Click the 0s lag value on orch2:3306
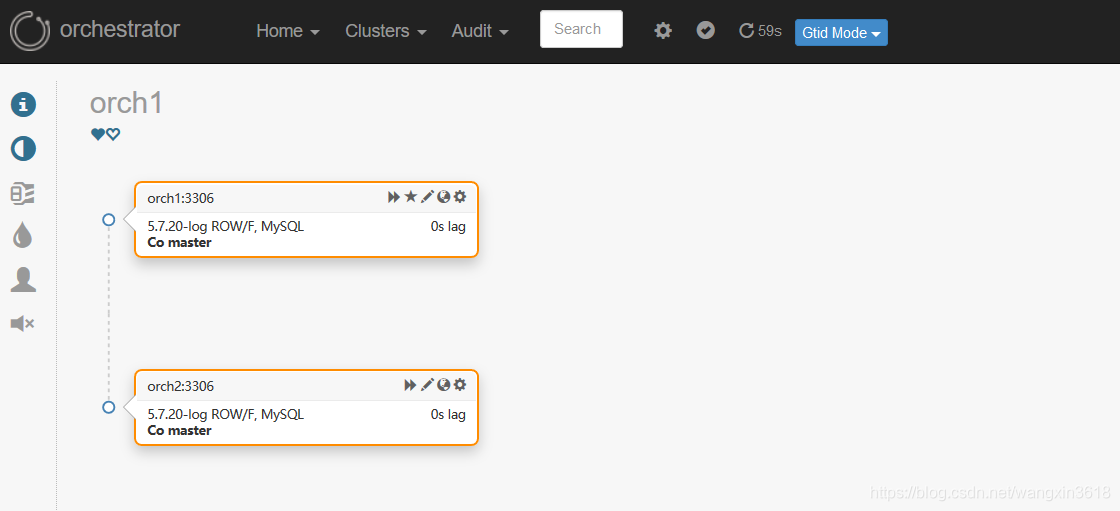This screenshot has height=511, width=1120. click(448, 415)
